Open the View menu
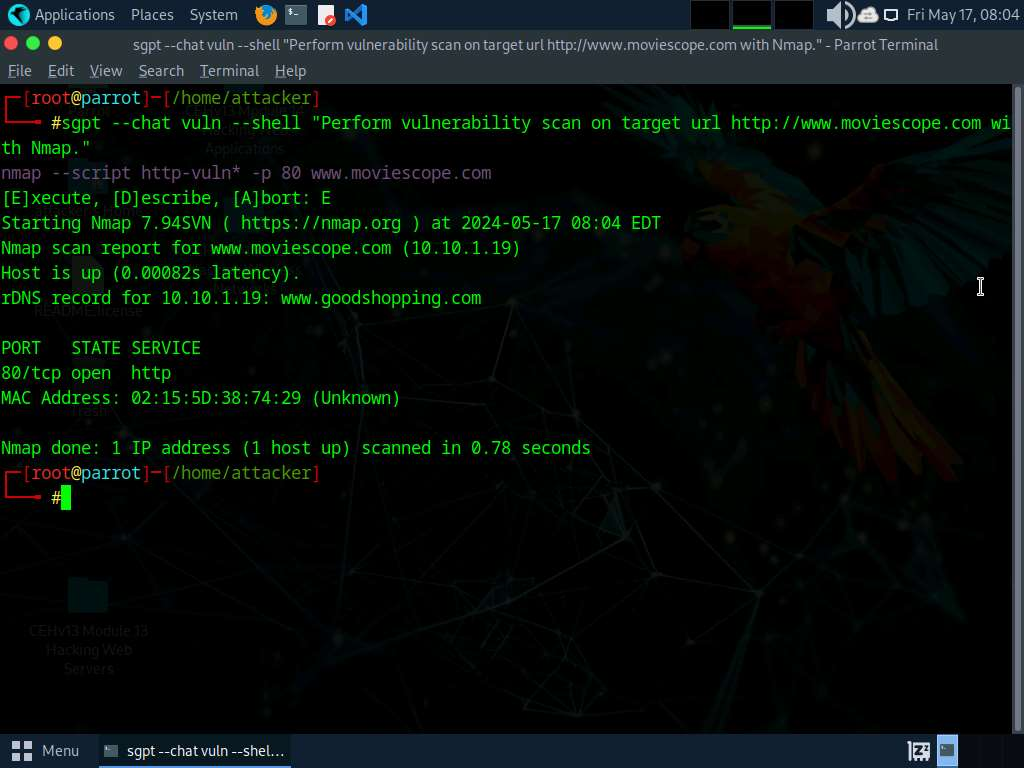This screenshot has width=1024, height=768. [x=105, y=71]
